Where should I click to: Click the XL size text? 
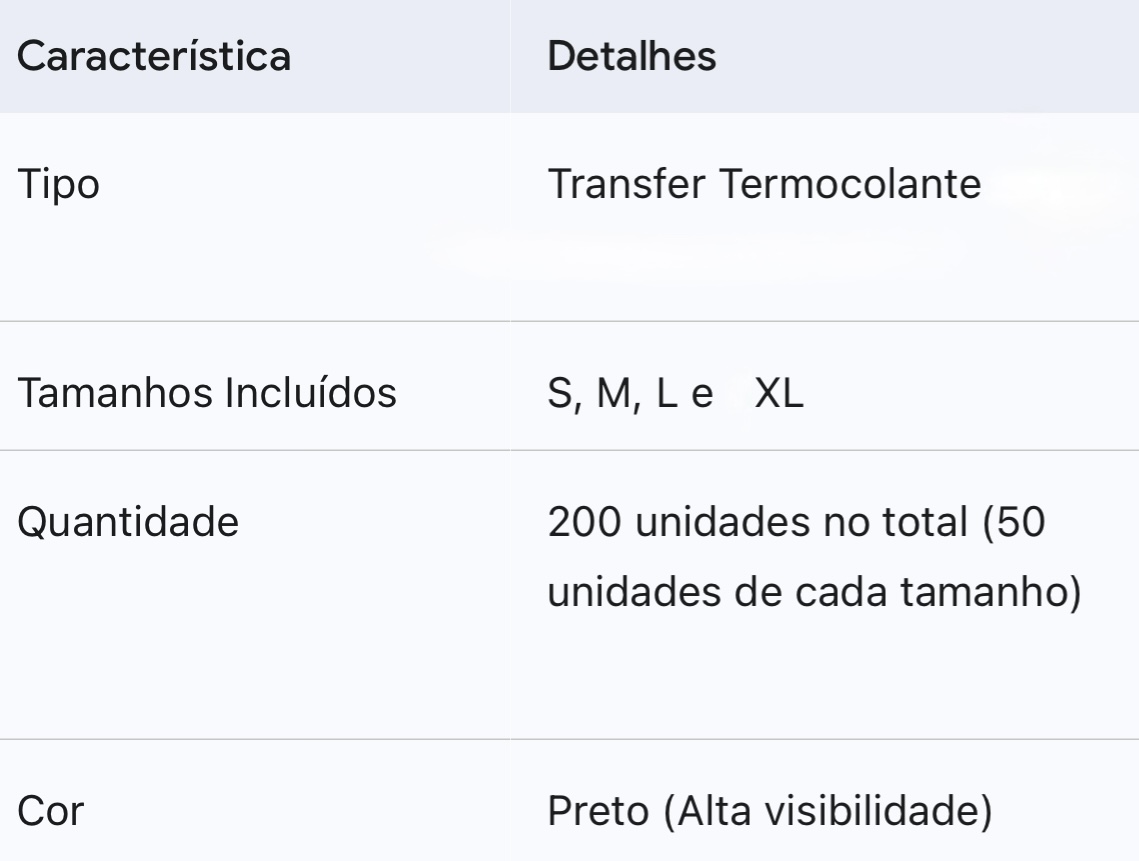tap(781, 394)
